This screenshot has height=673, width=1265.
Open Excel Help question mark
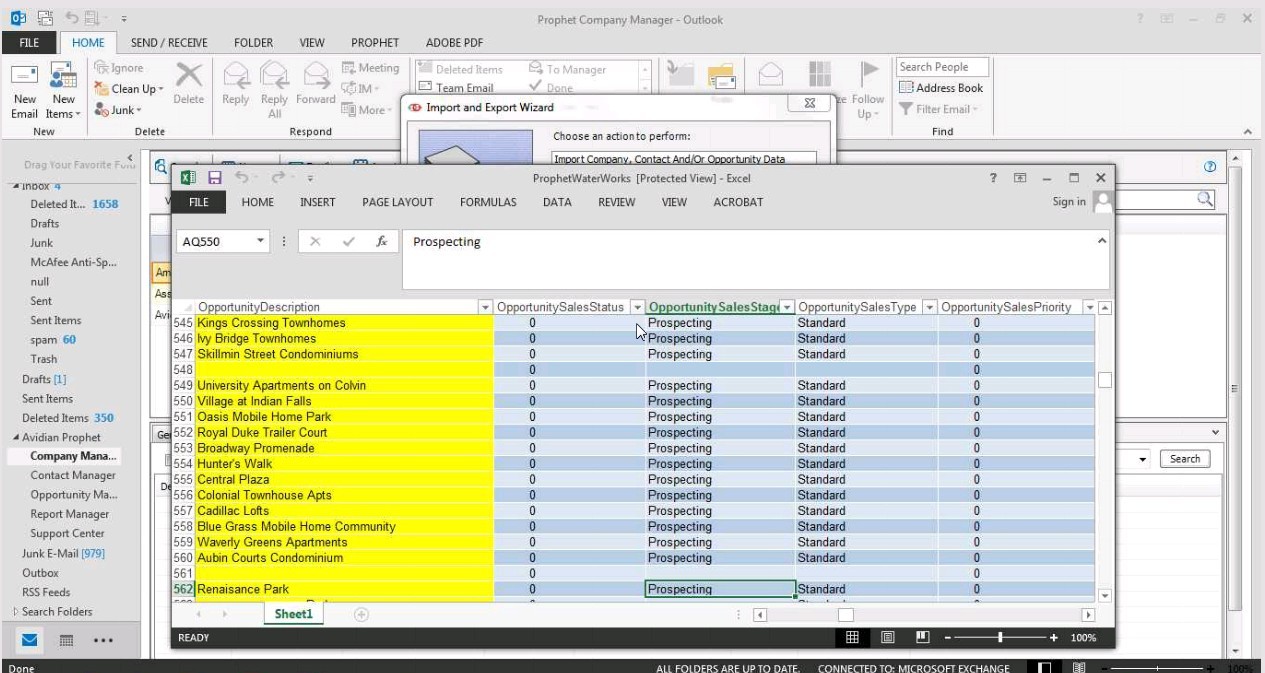993,178
